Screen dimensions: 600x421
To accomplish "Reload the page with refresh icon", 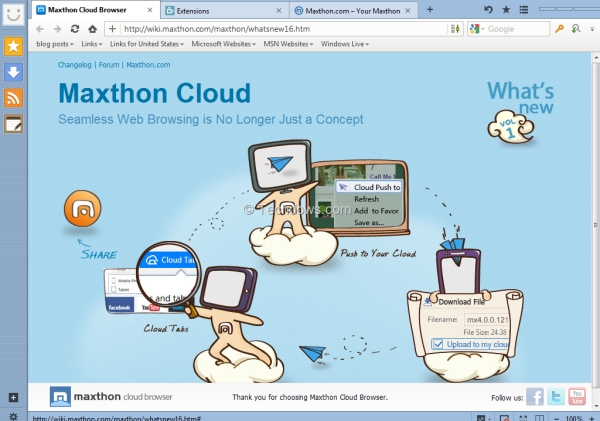I will click(75, 29).
